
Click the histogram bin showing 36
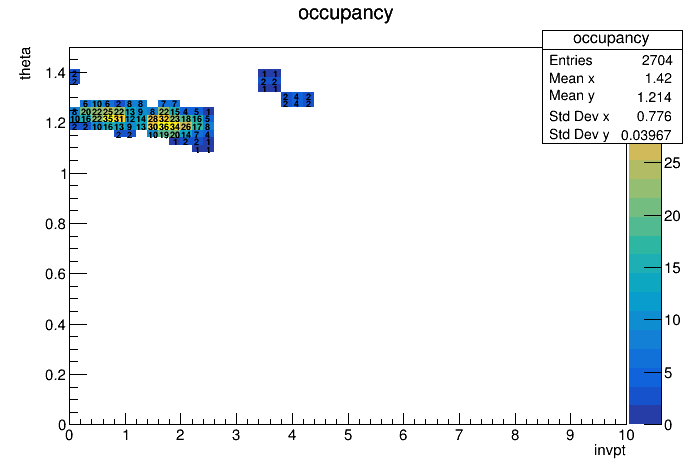pyautogui.click(x=164, y=127)
